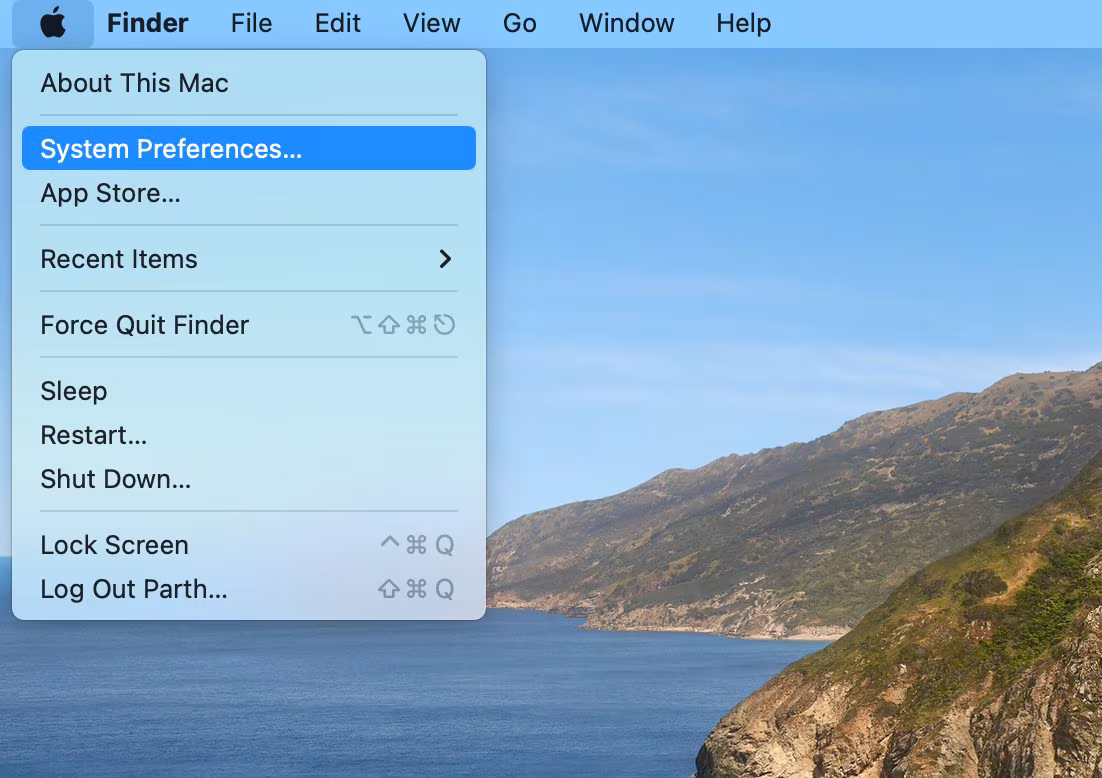Open the Help menu
The height and width of the screenshot is (778, 1102).
click(x=744, y=23)
